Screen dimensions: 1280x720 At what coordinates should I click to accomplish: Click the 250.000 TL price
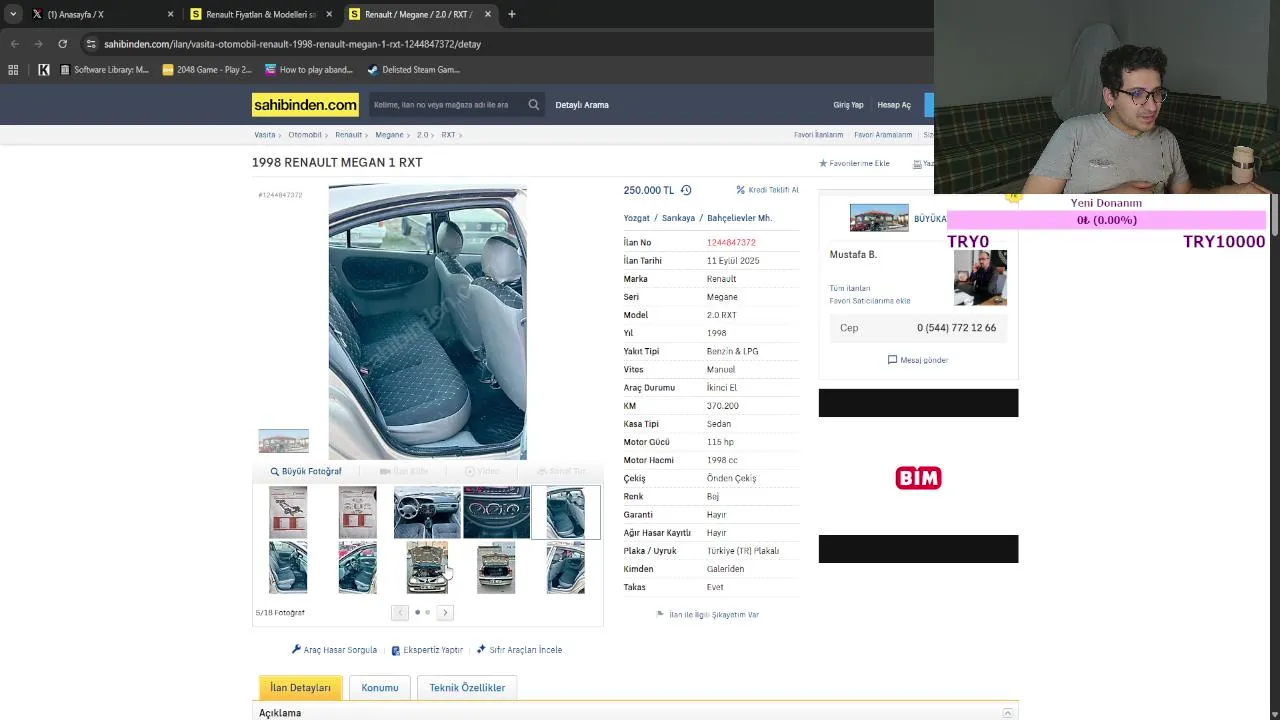coord(649,190)
